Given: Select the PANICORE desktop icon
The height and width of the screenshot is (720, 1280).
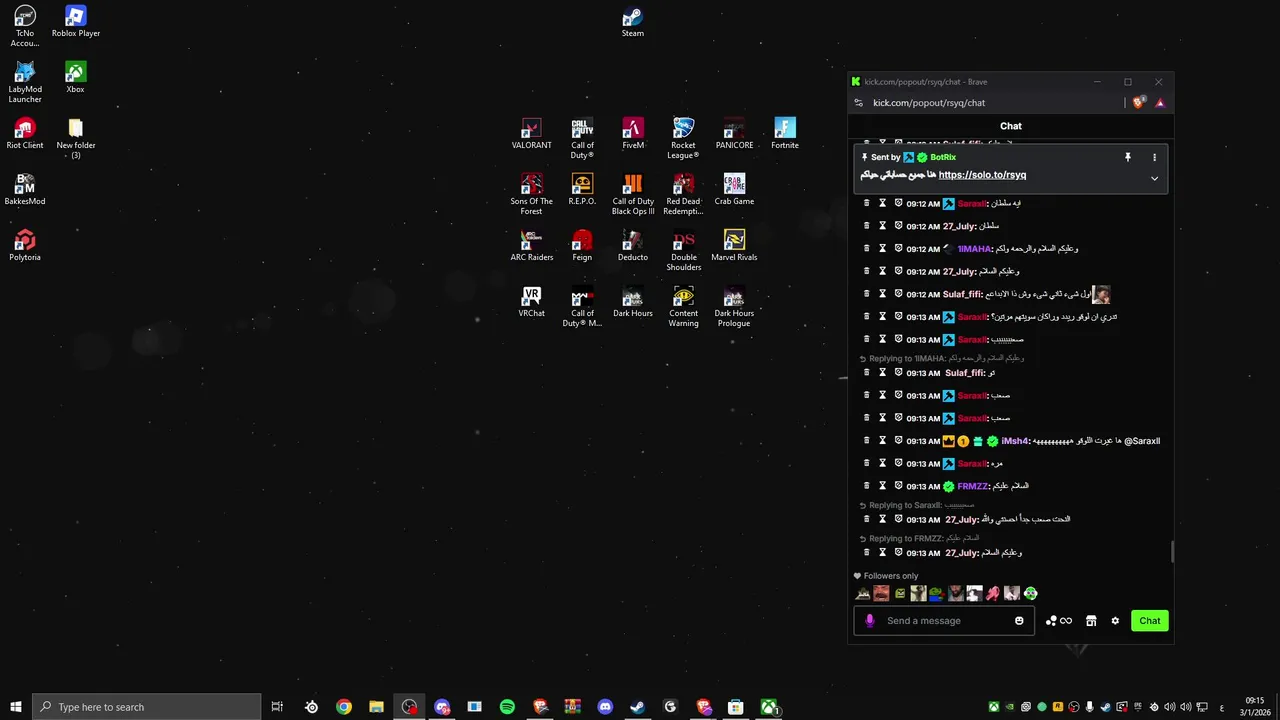Looking at the screenshot, I should [734, 134].
